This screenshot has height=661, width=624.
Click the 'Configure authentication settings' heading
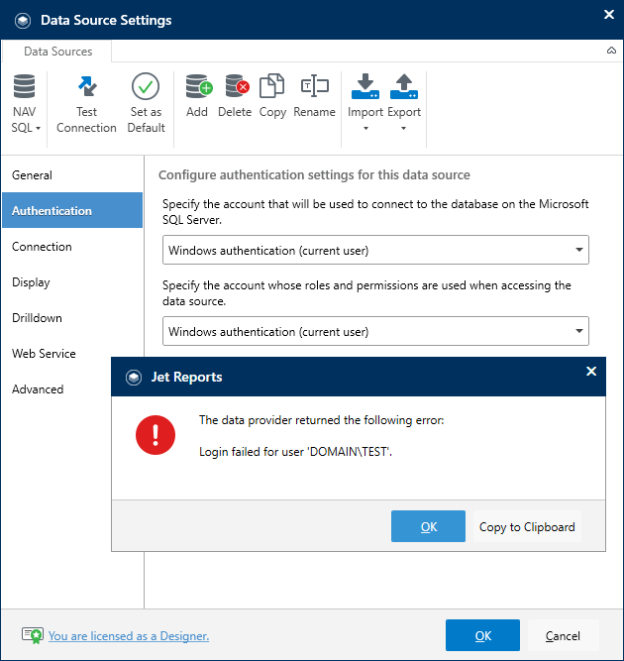[x=314, y=175]
